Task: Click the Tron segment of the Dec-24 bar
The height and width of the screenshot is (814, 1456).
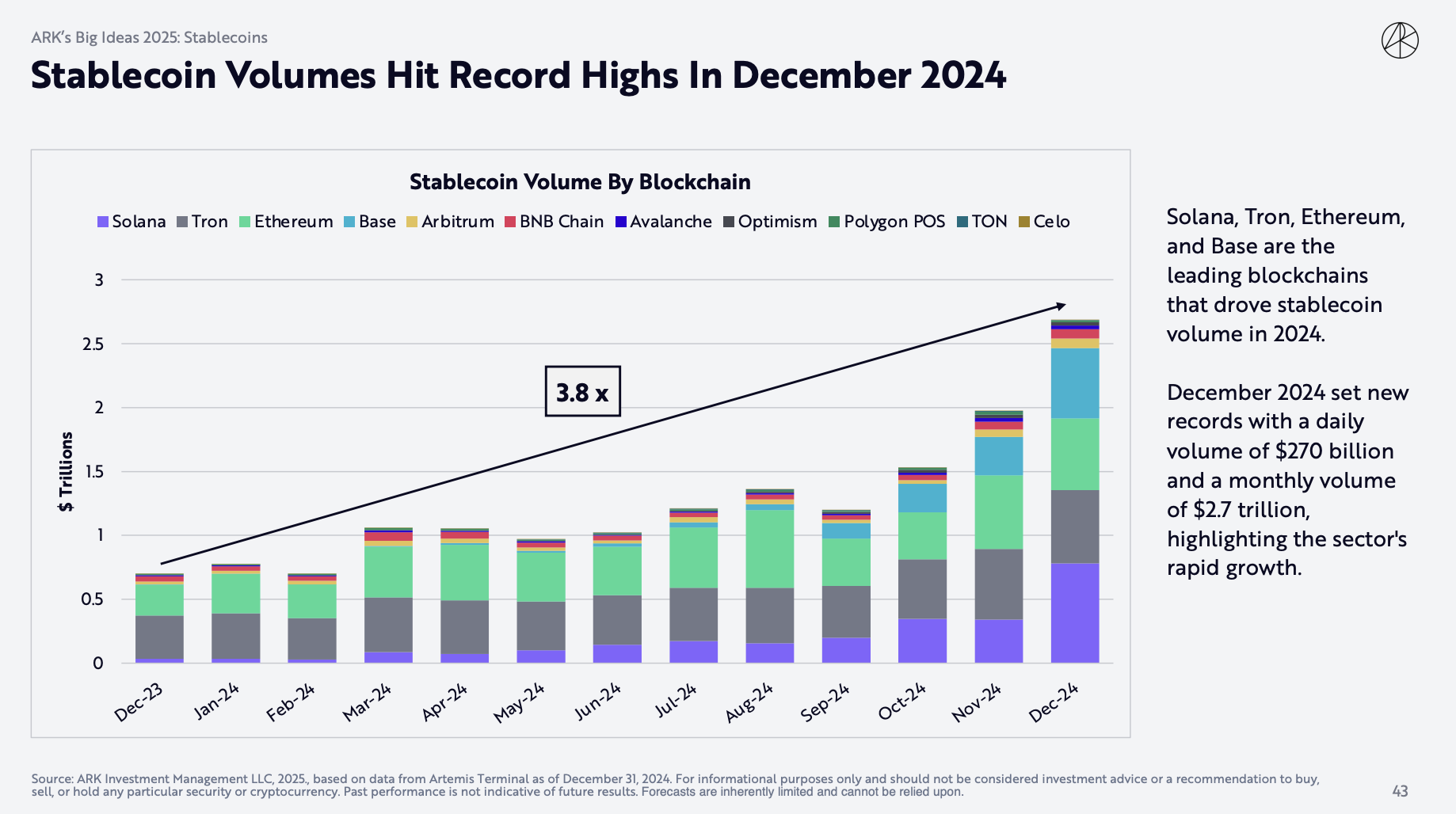Action: click(1075, 527)
